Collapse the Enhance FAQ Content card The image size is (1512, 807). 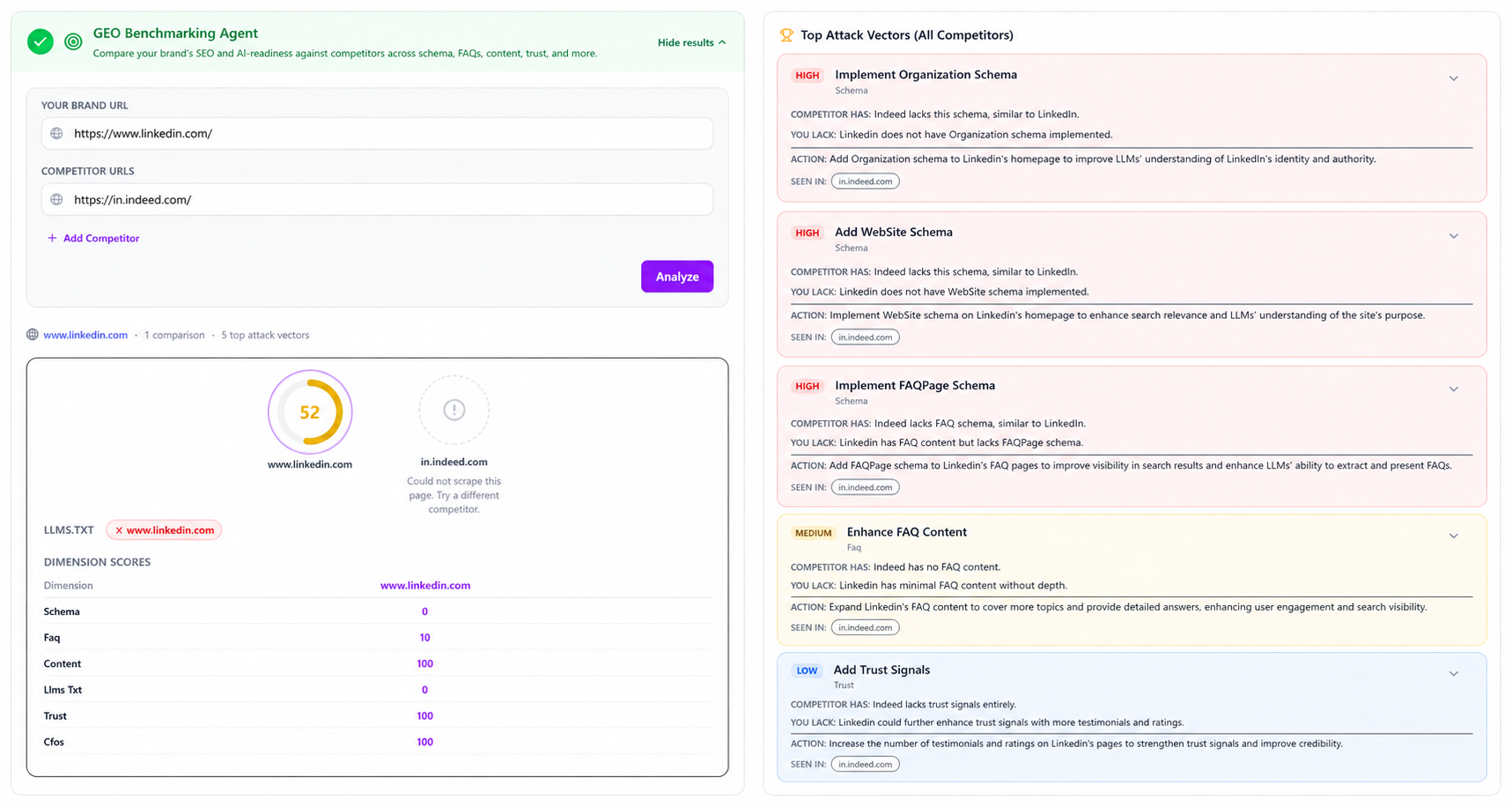click(1454, 536)
